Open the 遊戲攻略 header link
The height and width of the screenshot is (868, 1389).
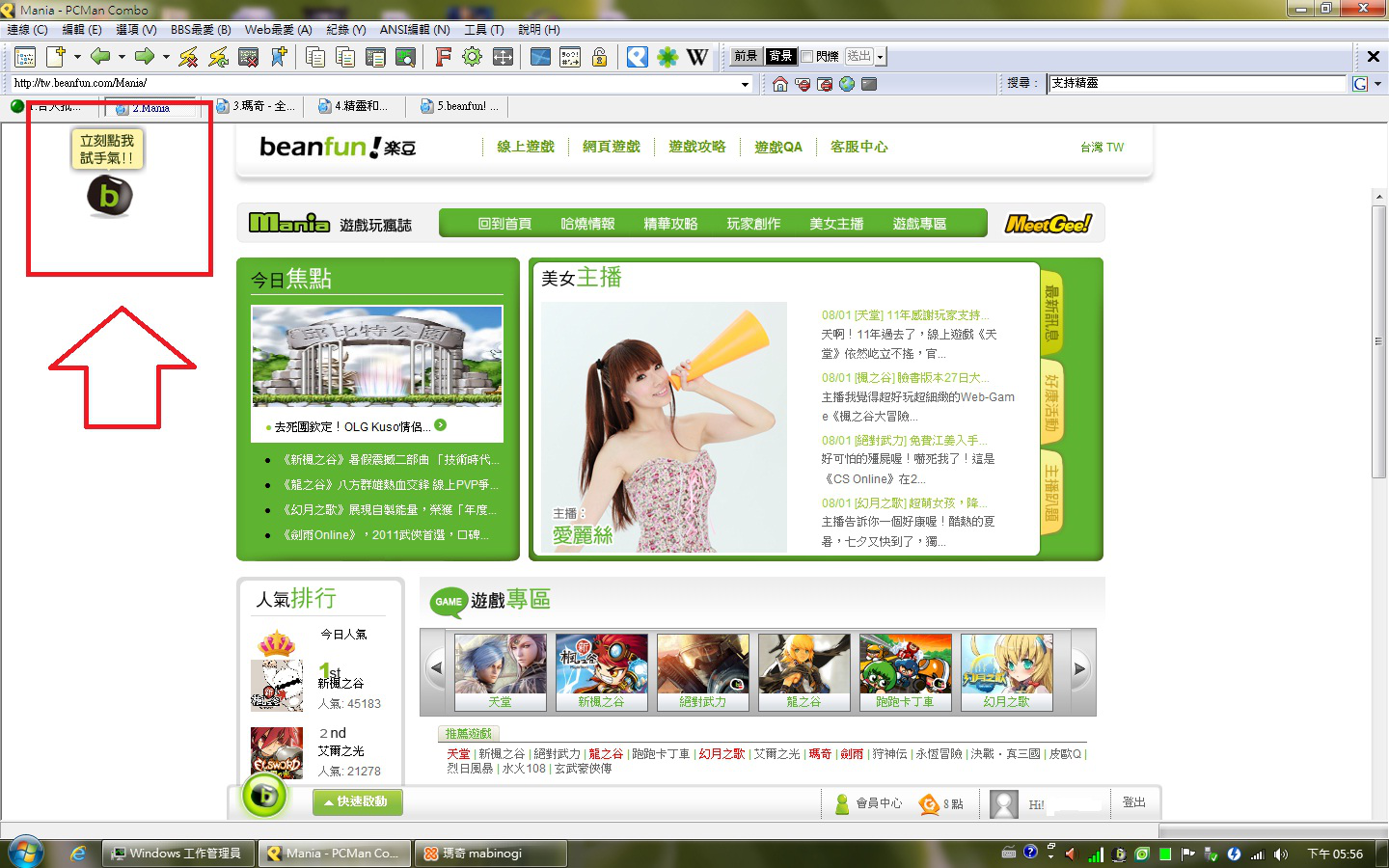pyautogui.click(x=697, y=147)
